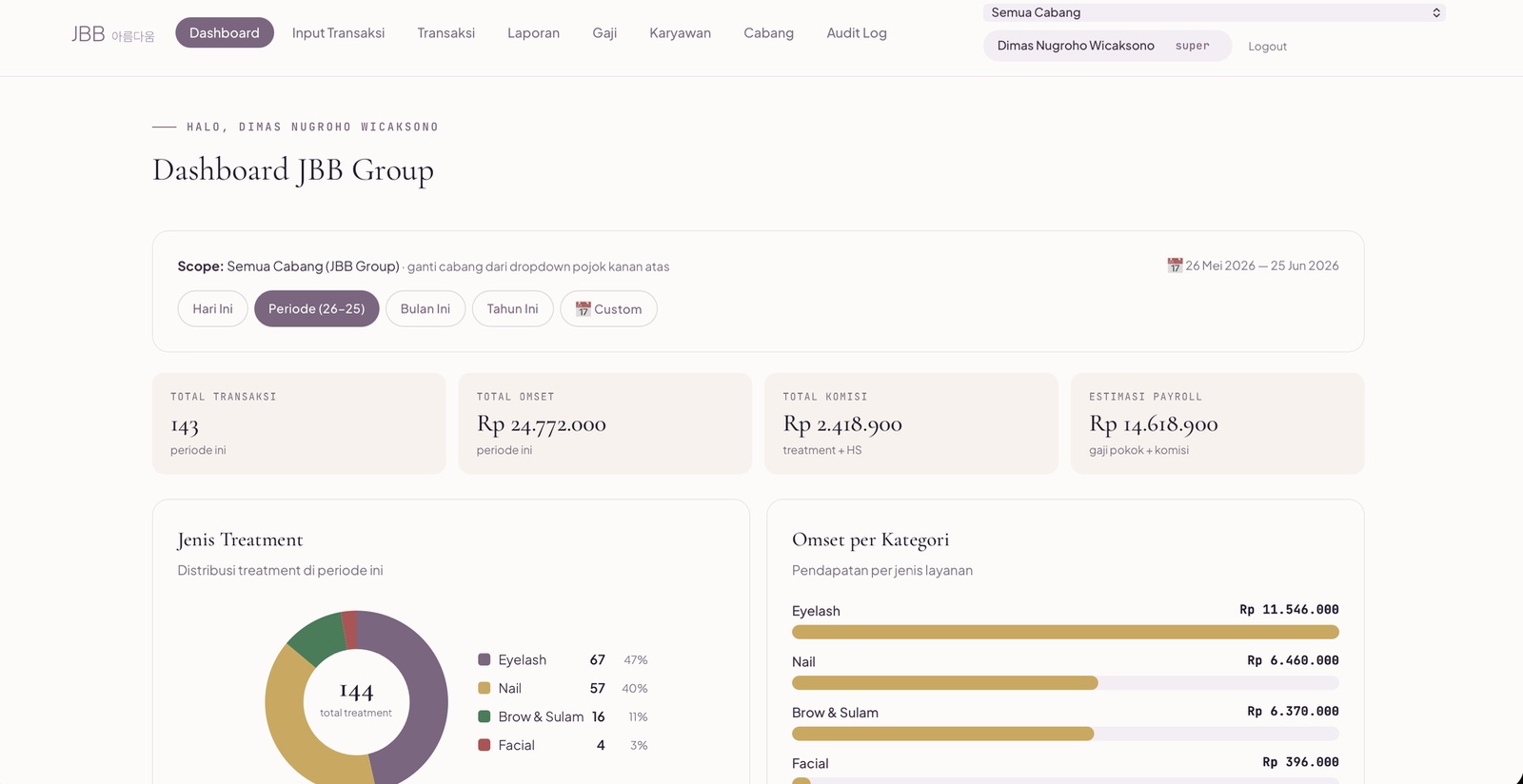Go to the Cabang menu
The height and width of the screenshot is (784, 1523).
[x=769, y=33]
